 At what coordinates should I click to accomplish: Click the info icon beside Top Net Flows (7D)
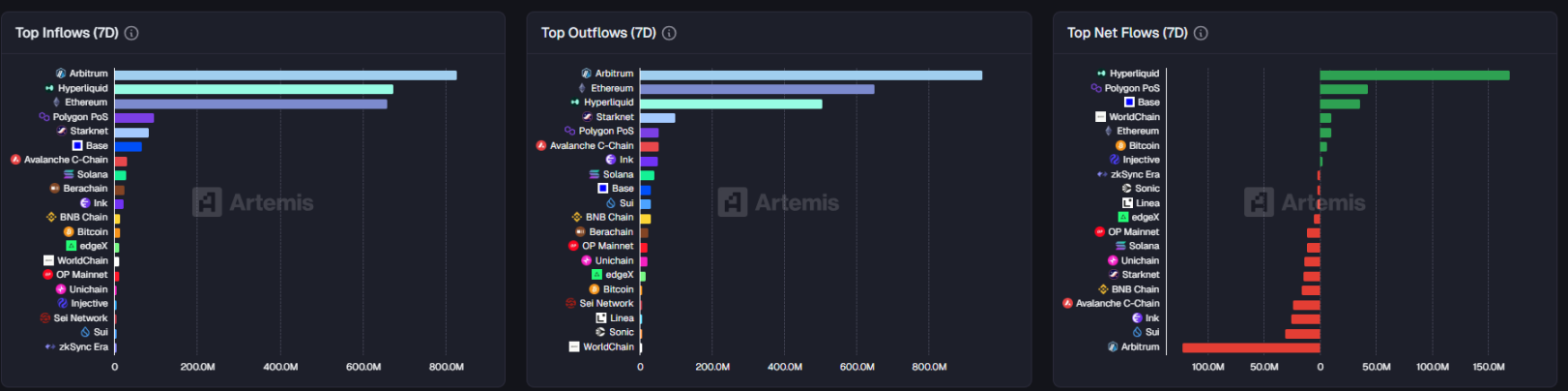coord(1201,33)
